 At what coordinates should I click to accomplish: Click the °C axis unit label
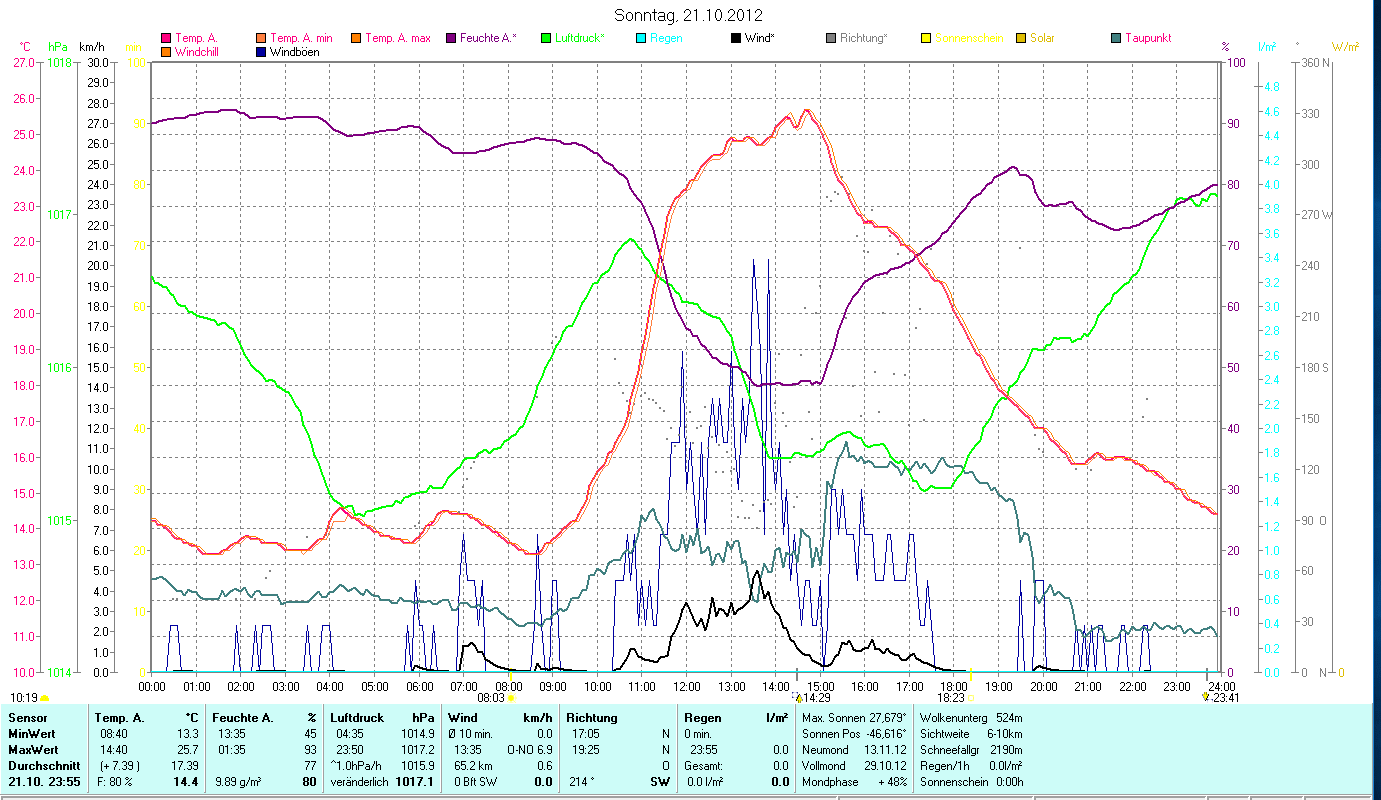point(25,47)
